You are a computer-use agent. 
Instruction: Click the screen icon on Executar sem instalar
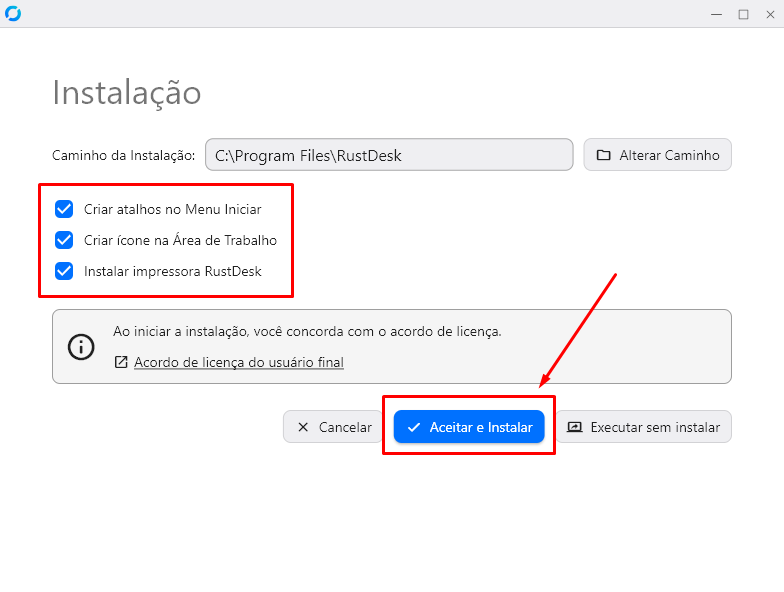[x=574, y=427]
